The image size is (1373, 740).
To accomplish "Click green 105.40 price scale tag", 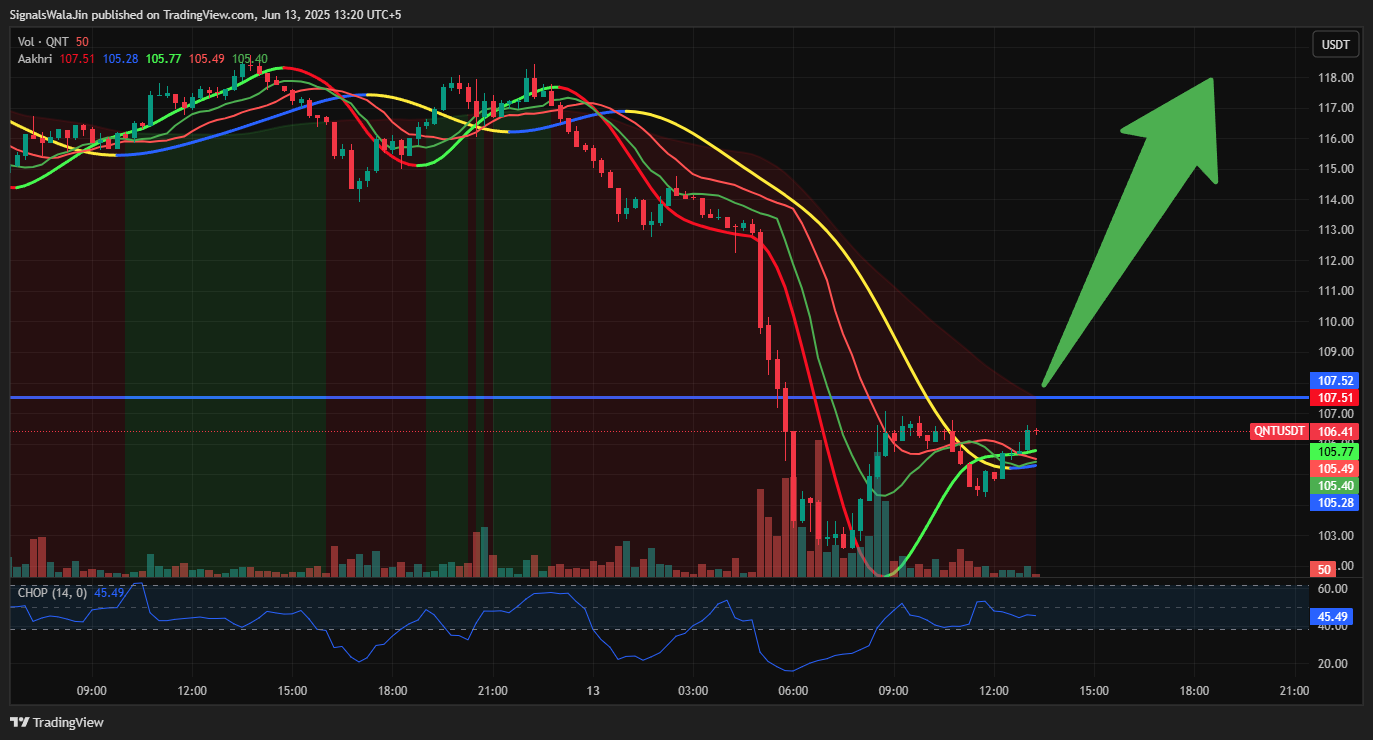I will click(1336, 485).
